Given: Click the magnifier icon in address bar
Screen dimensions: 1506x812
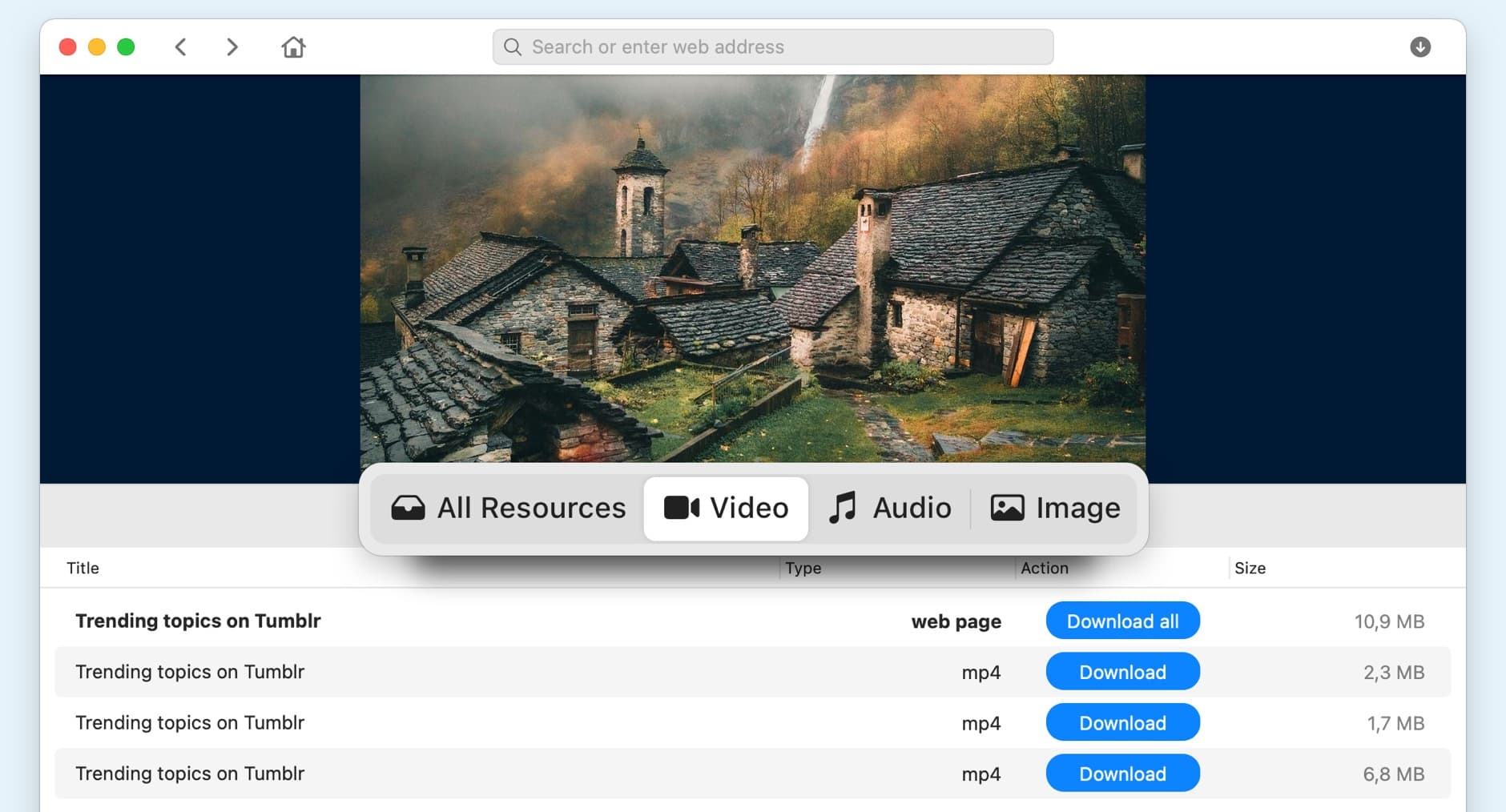Looking at the screenshot, I should 513,47.
